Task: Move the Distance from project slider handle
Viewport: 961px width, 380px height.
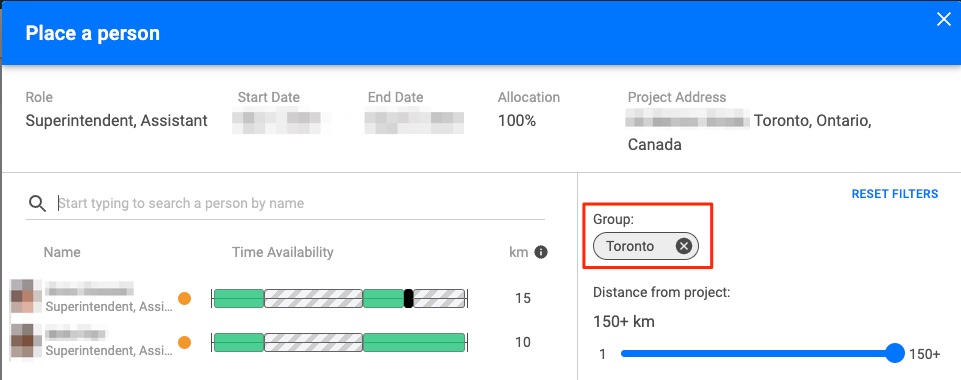Action: (x=895, y=353)
